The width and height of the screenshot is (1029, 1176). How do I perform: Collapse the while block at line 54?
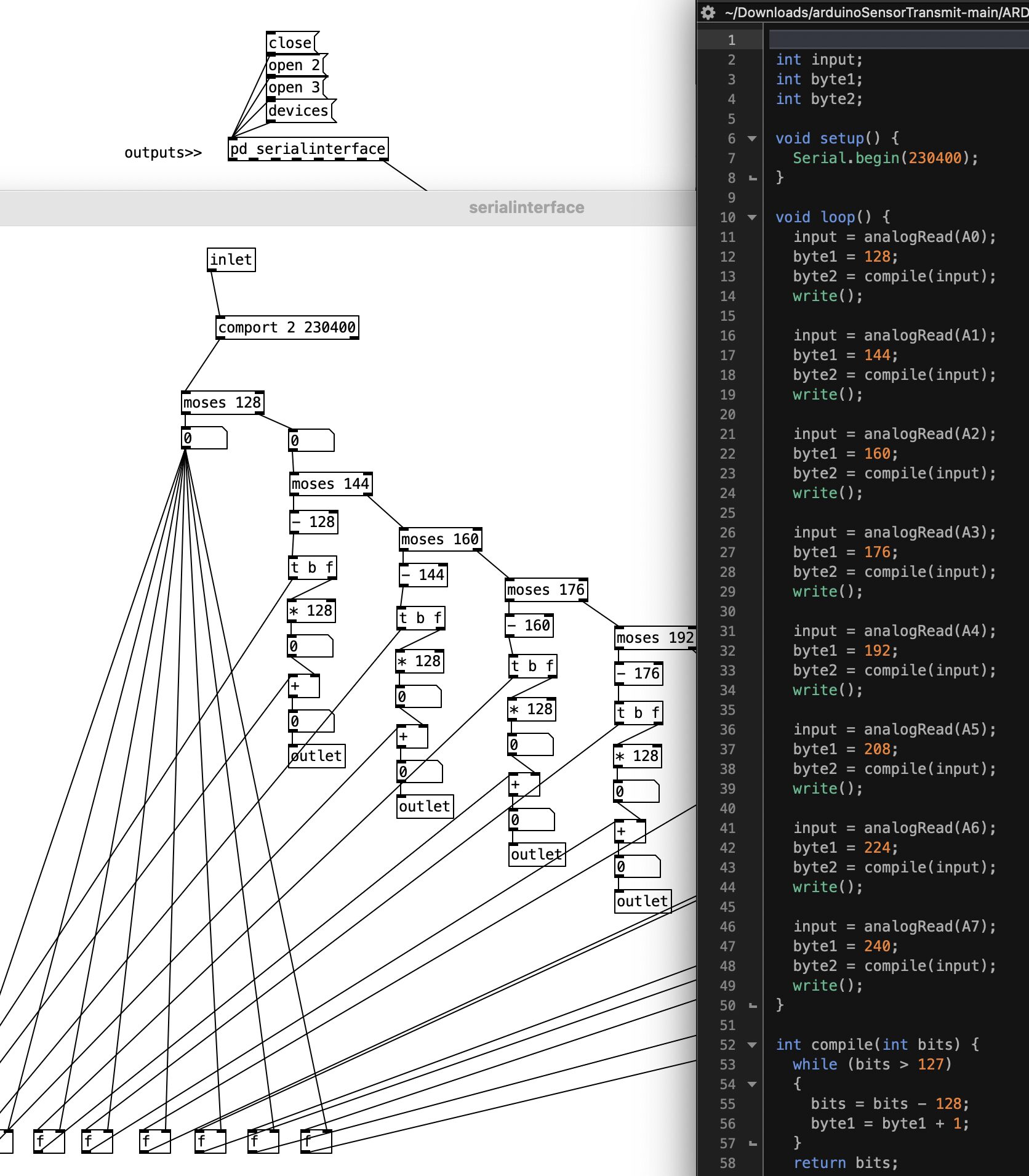coord(752,1084)
